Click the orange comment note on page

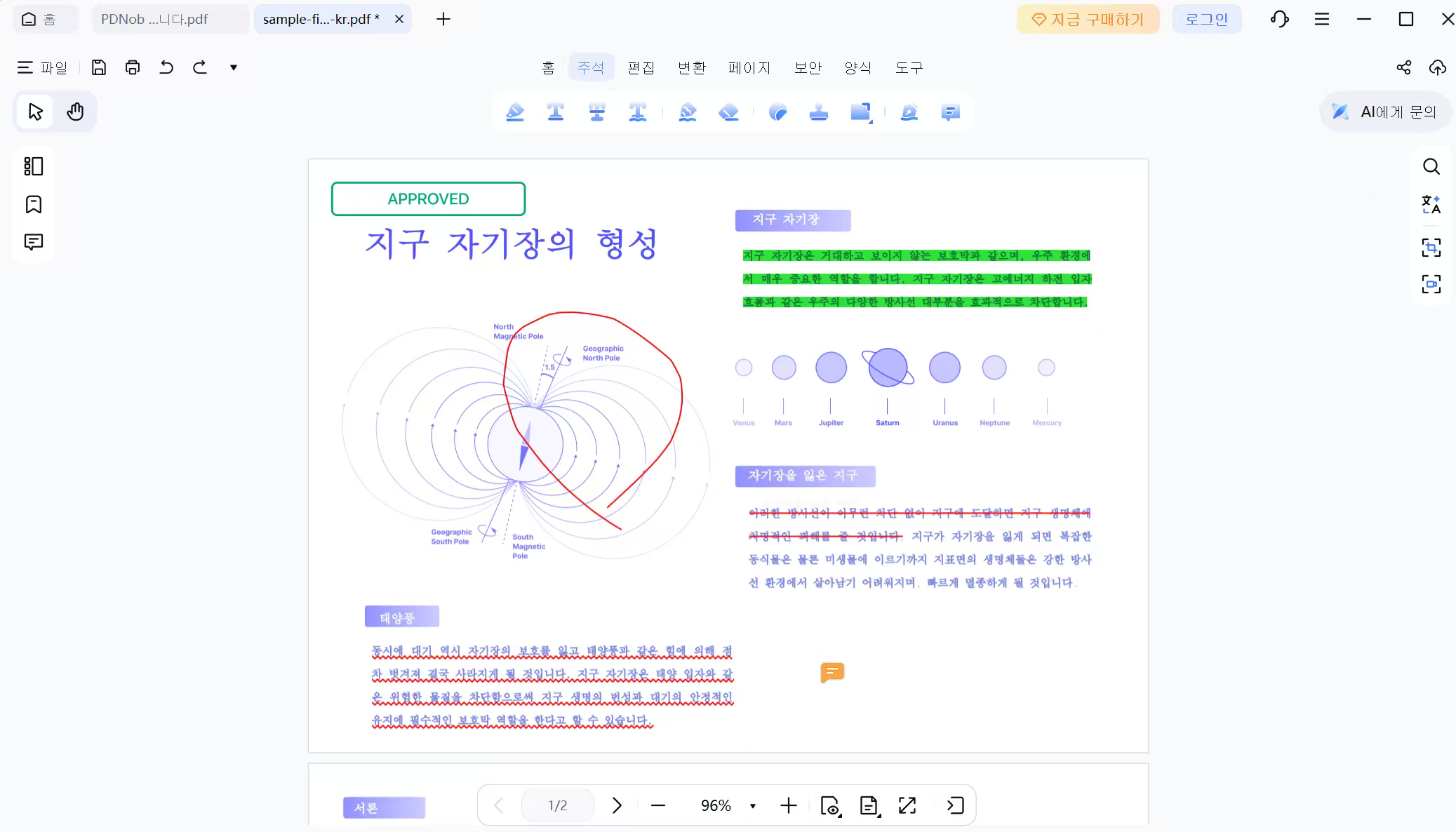832,673
